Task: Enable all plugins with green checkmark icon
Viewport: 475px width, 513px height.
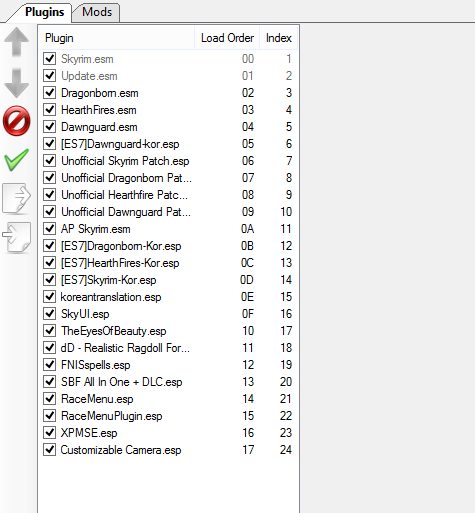Action: (x=16, y=160)
